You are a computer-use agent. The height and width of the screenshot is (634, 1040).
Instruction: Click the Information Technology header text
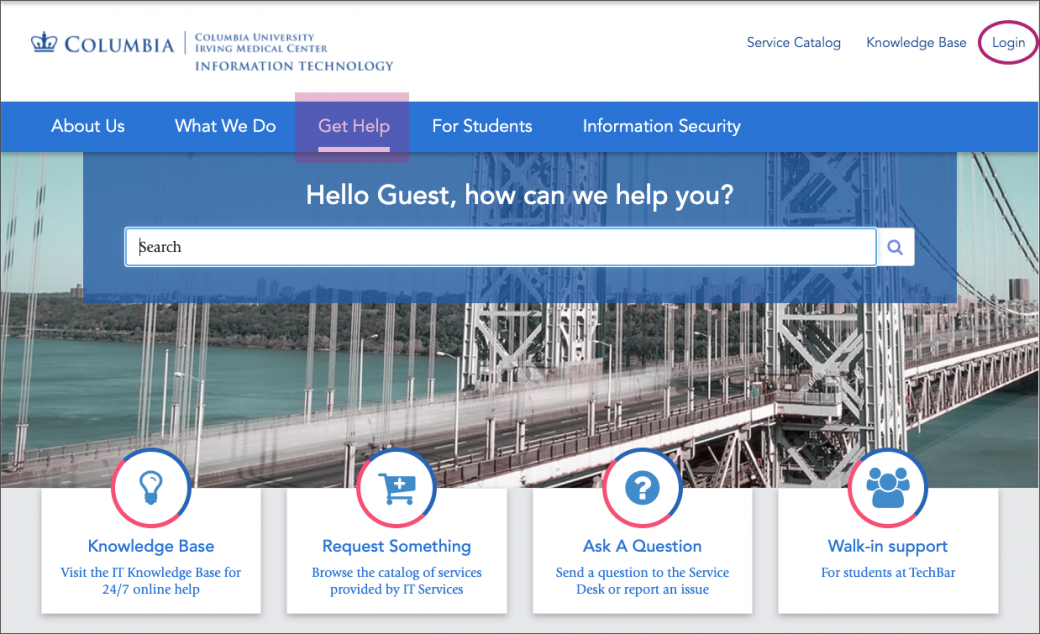(294, 66)
